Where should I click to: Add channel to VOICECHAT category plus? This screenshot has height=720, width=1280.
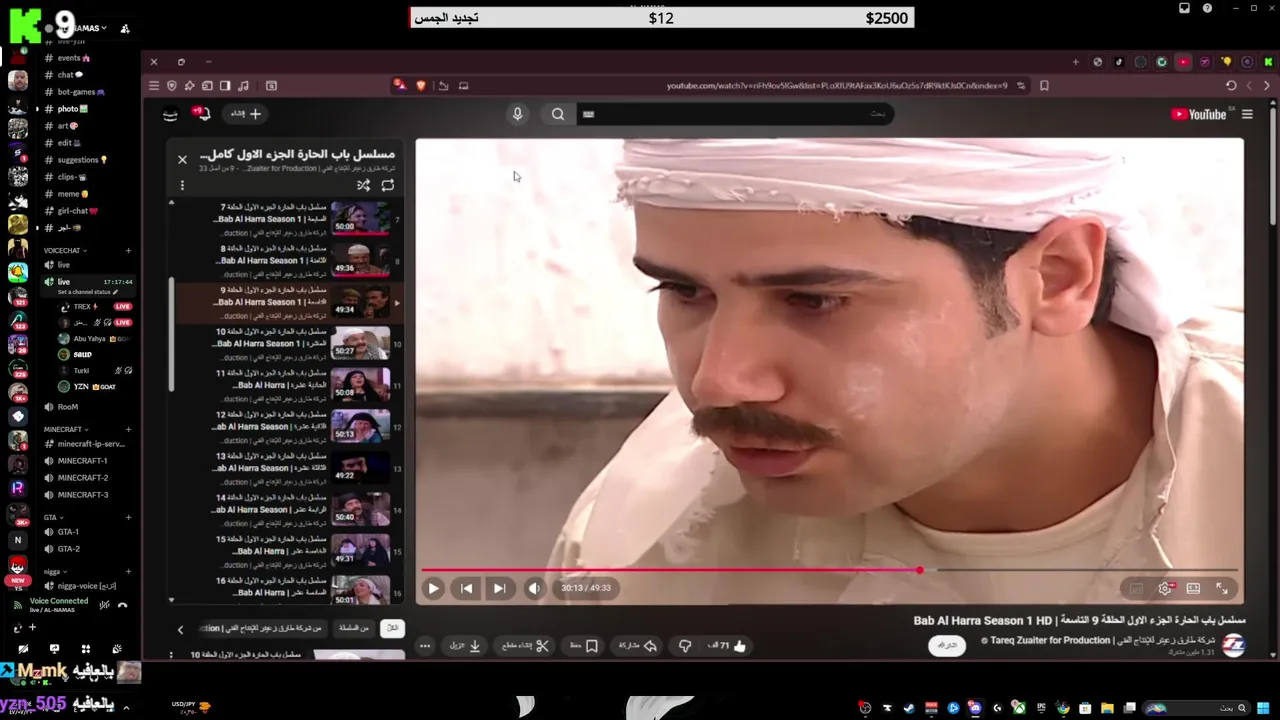tap(128, 250)
